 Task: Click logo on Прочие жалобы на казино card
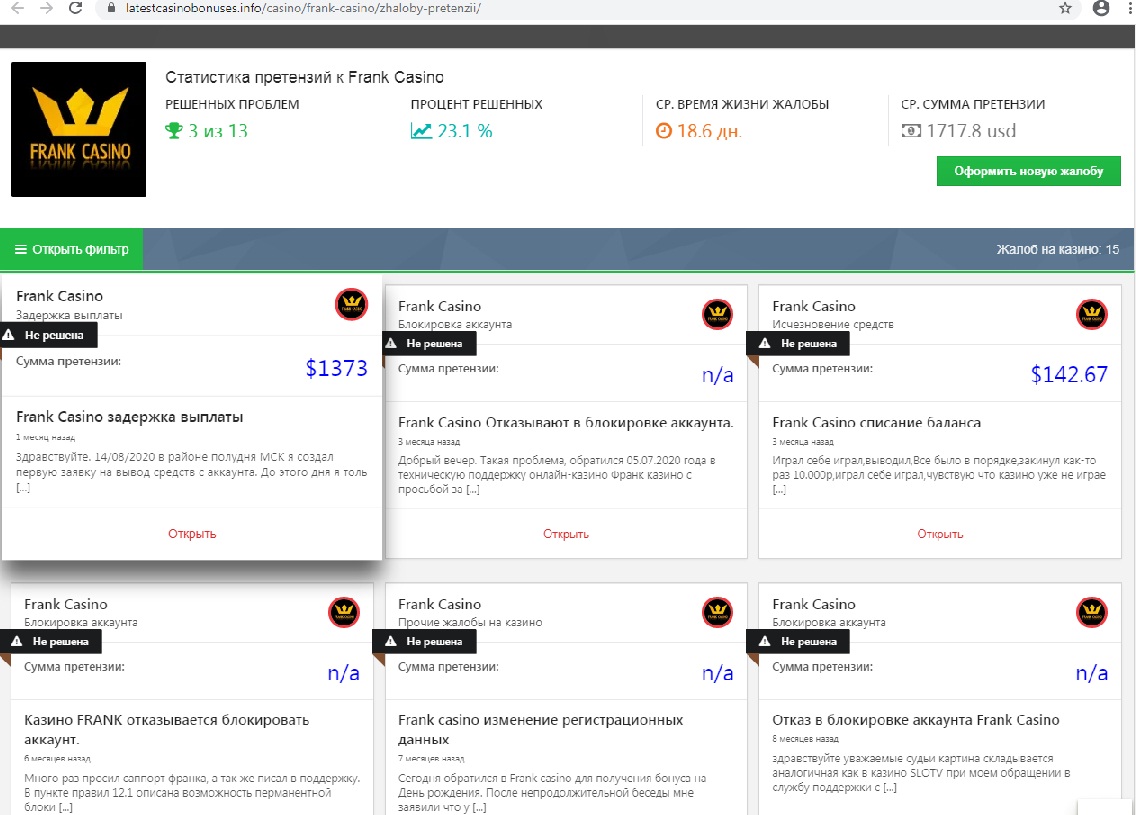[717, 613]
